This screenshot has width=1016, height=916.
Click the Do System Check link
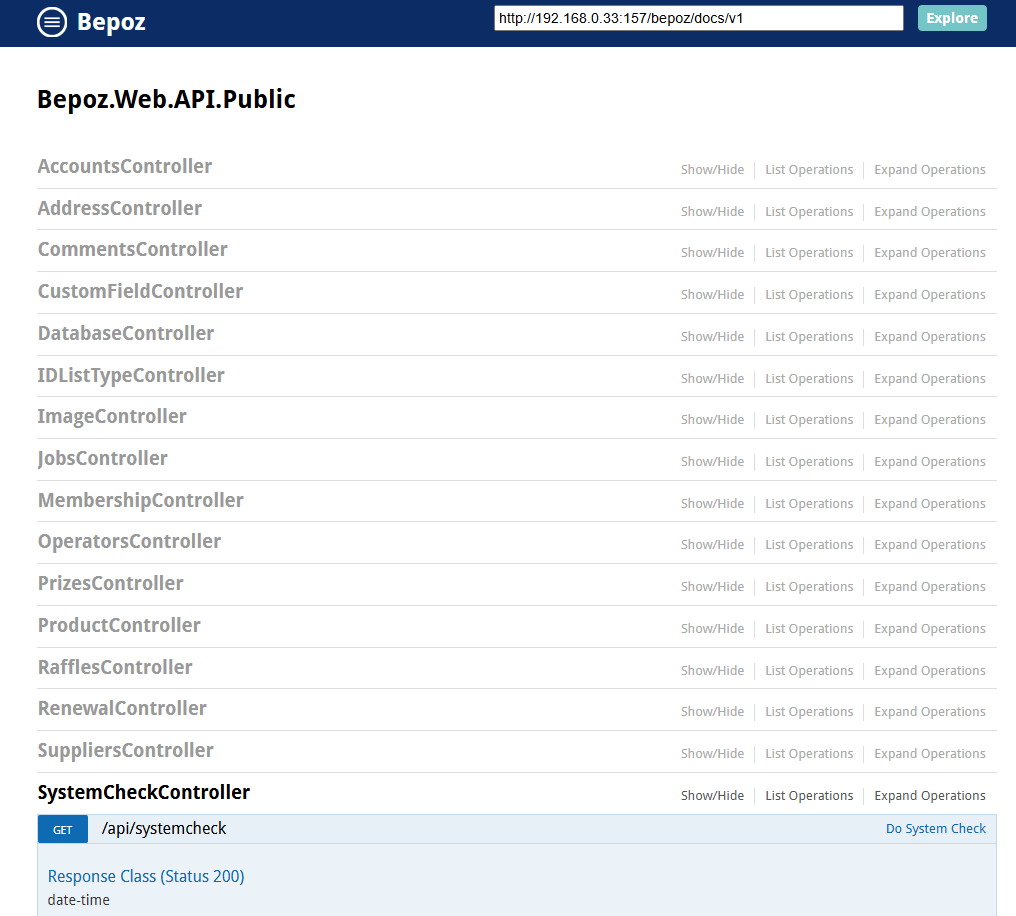[936, 829]
